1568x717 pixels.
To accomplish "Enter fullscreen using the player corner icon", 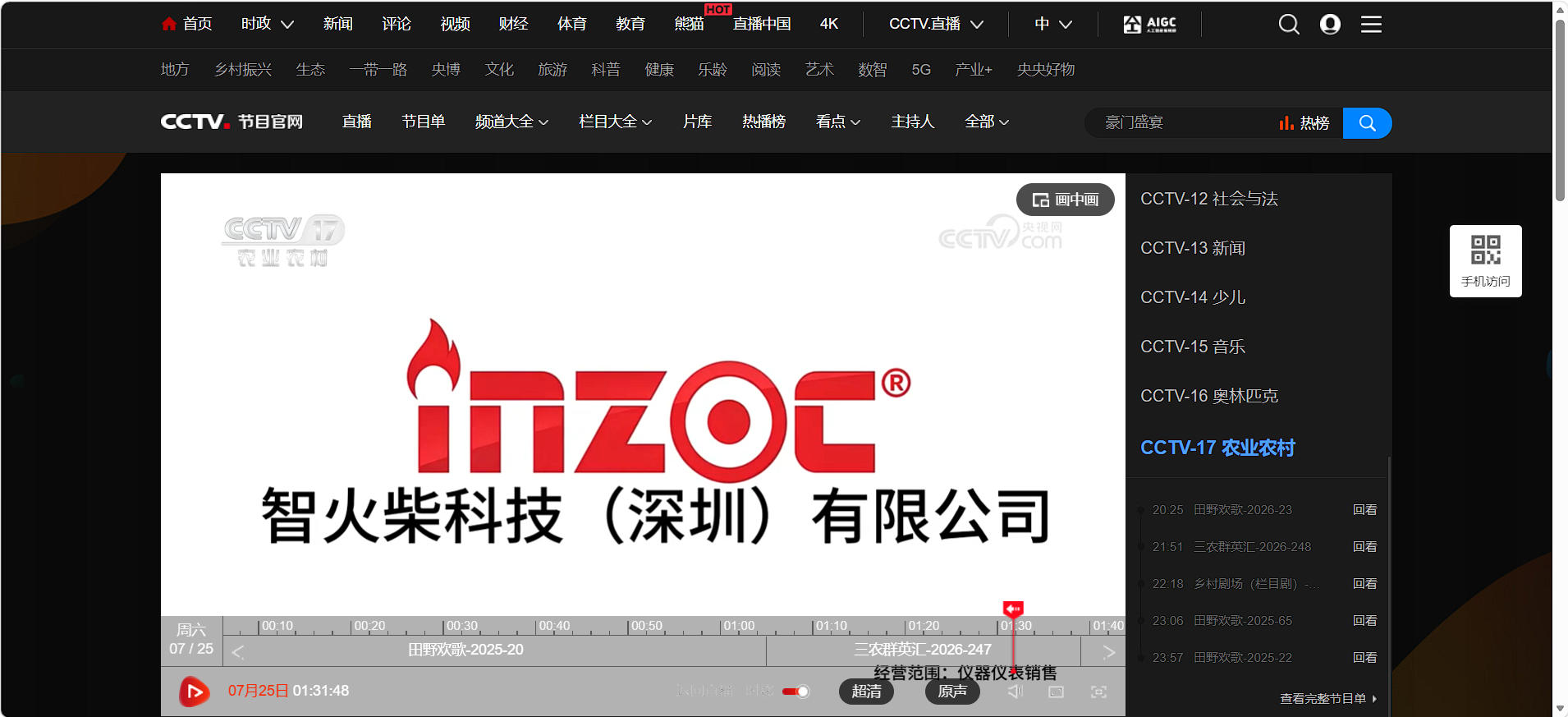I will tap(1098, 692).
